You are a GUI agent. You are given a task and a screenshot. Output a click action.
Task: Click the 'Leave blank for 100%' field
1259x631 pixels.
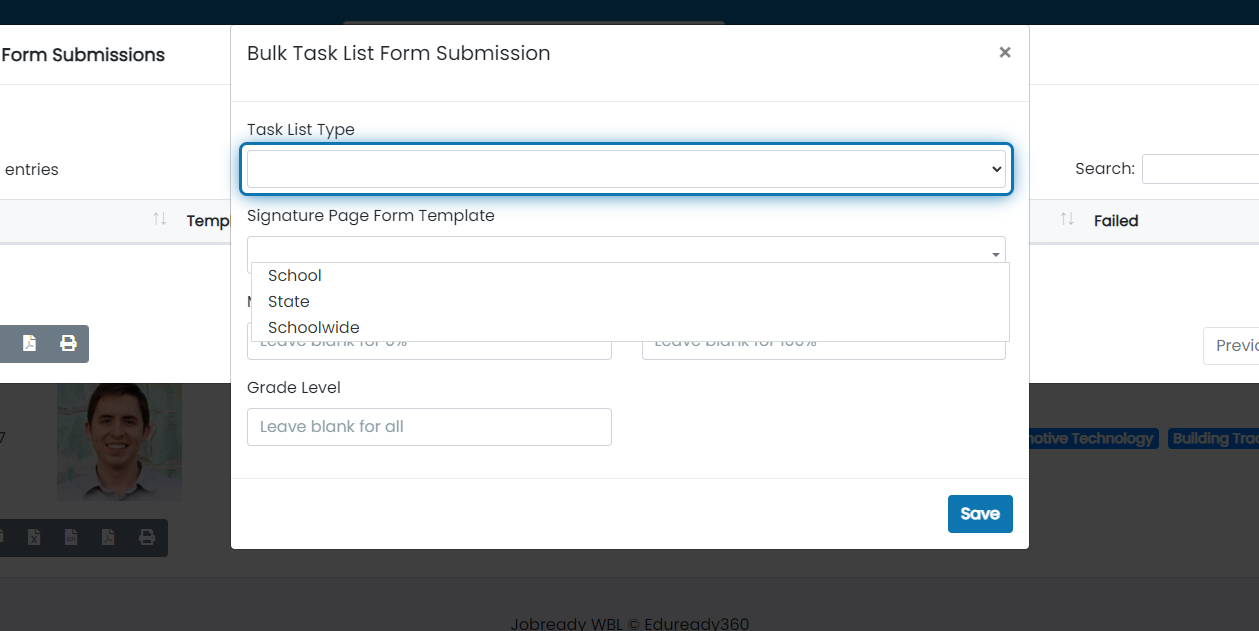(824, 342)
